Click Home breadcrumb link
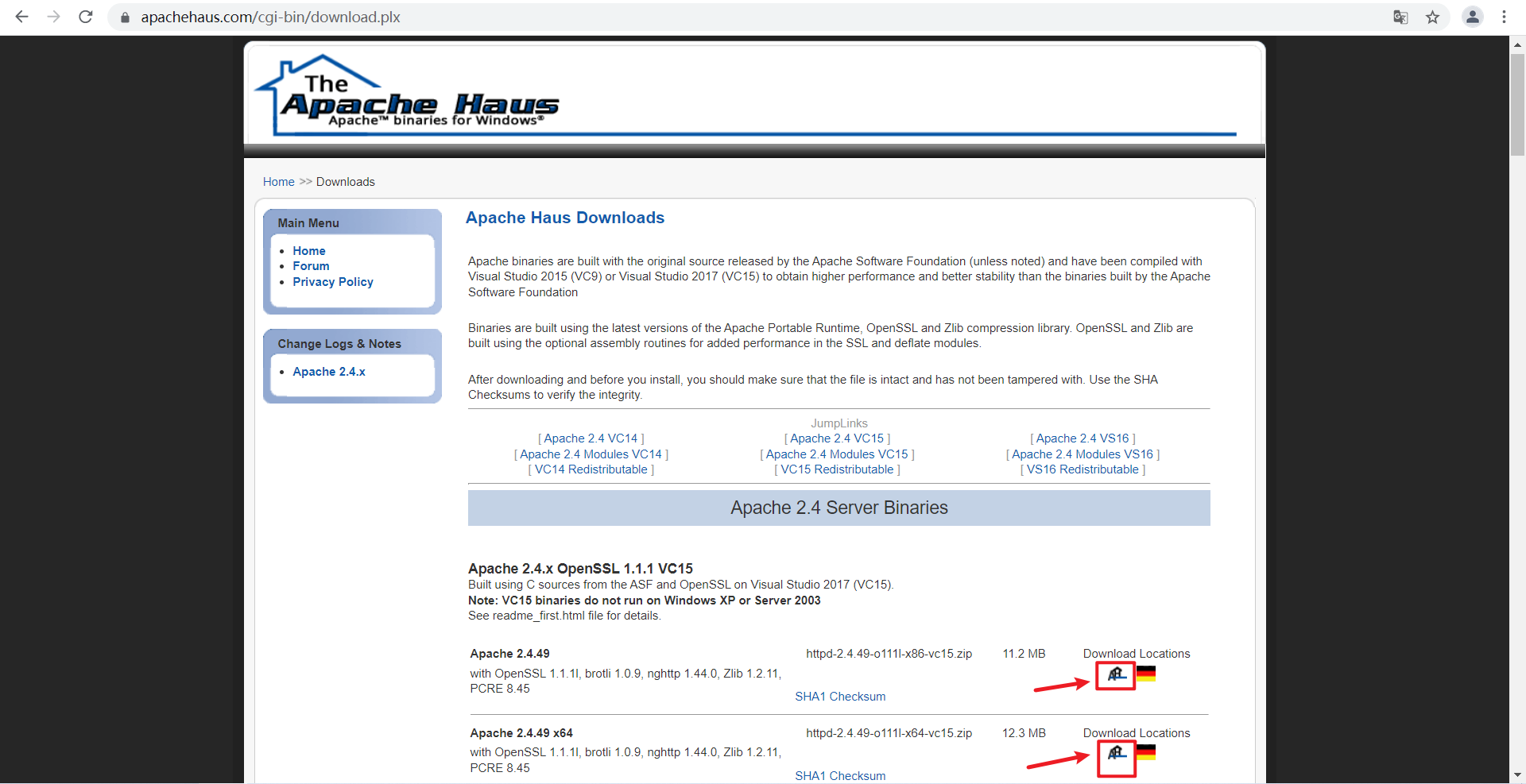Image resolution: width=1526 pixels, height=784 pixels. point(279,182)
